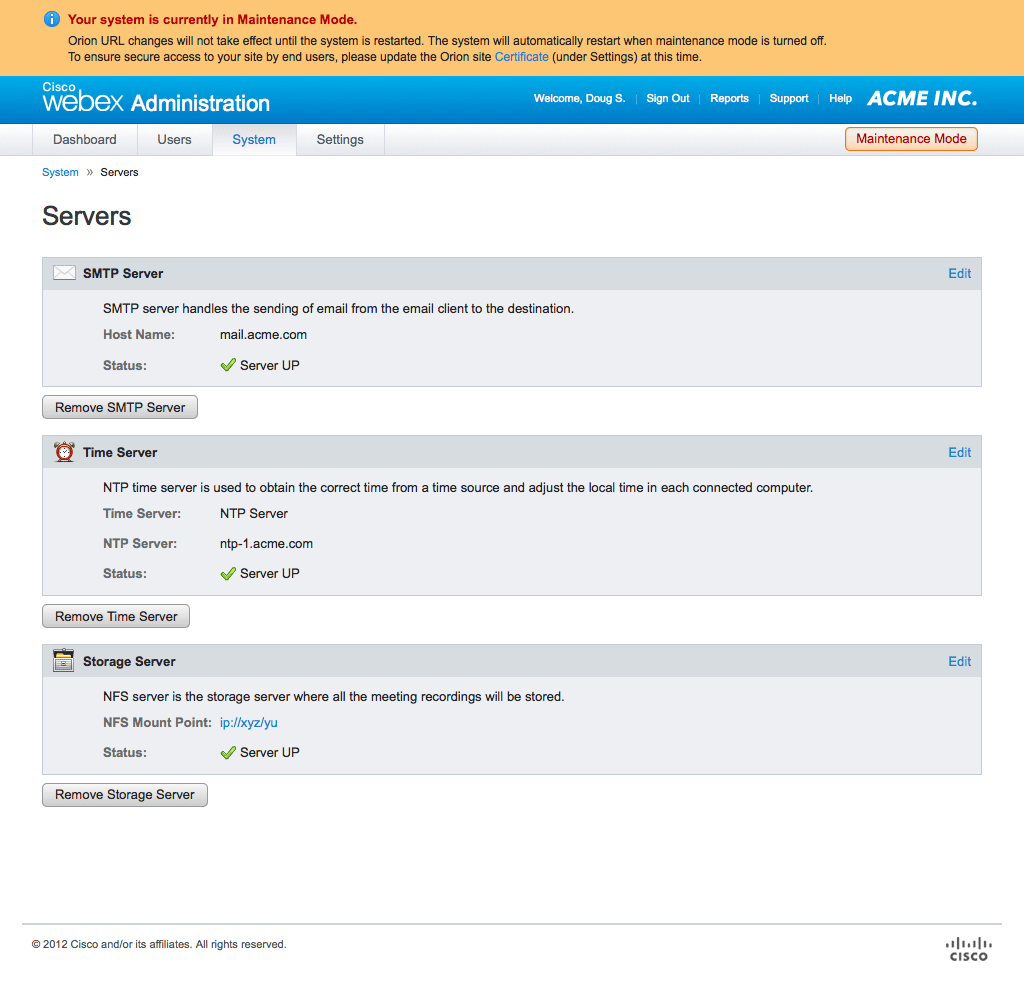Image resolution: width=1024 pixels, height=982 pixels.
Task: Click the SMTP Server envelope icon
Action: click(x=64, y=273)
